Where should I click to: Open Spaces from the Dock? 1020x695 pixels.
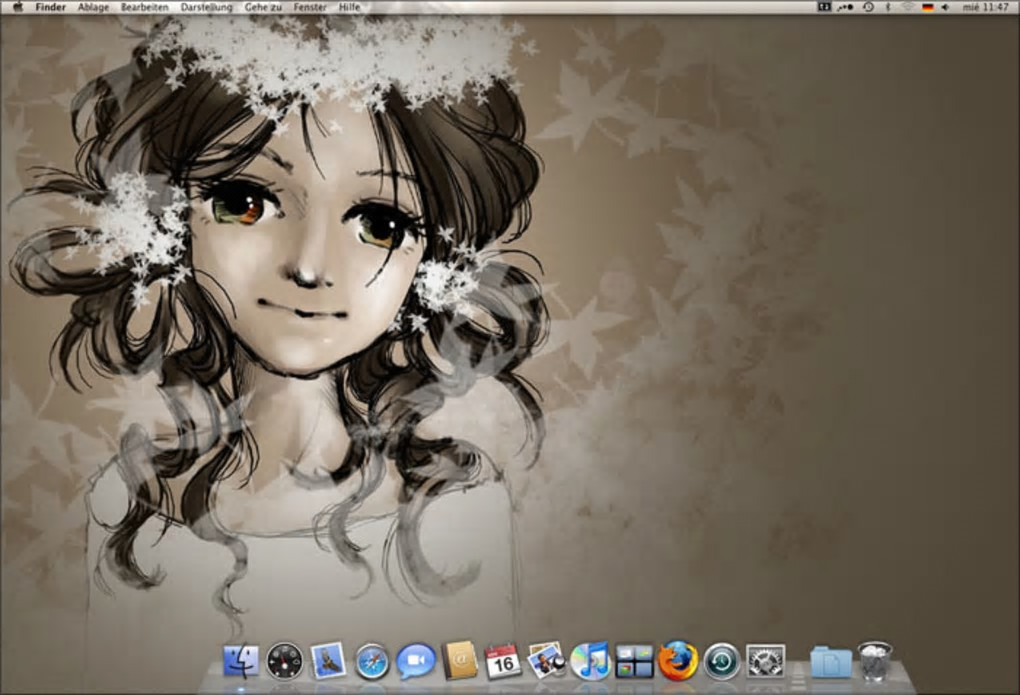click(634, 661)
